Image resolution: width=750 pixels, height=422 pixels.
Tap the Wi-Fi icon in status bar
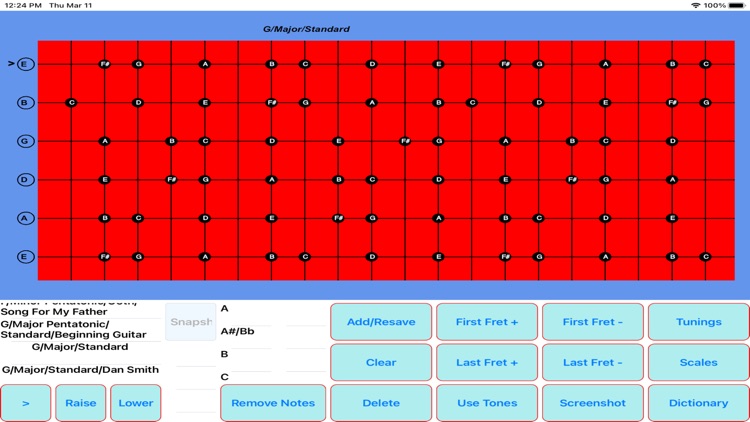[x=695, y=5]
